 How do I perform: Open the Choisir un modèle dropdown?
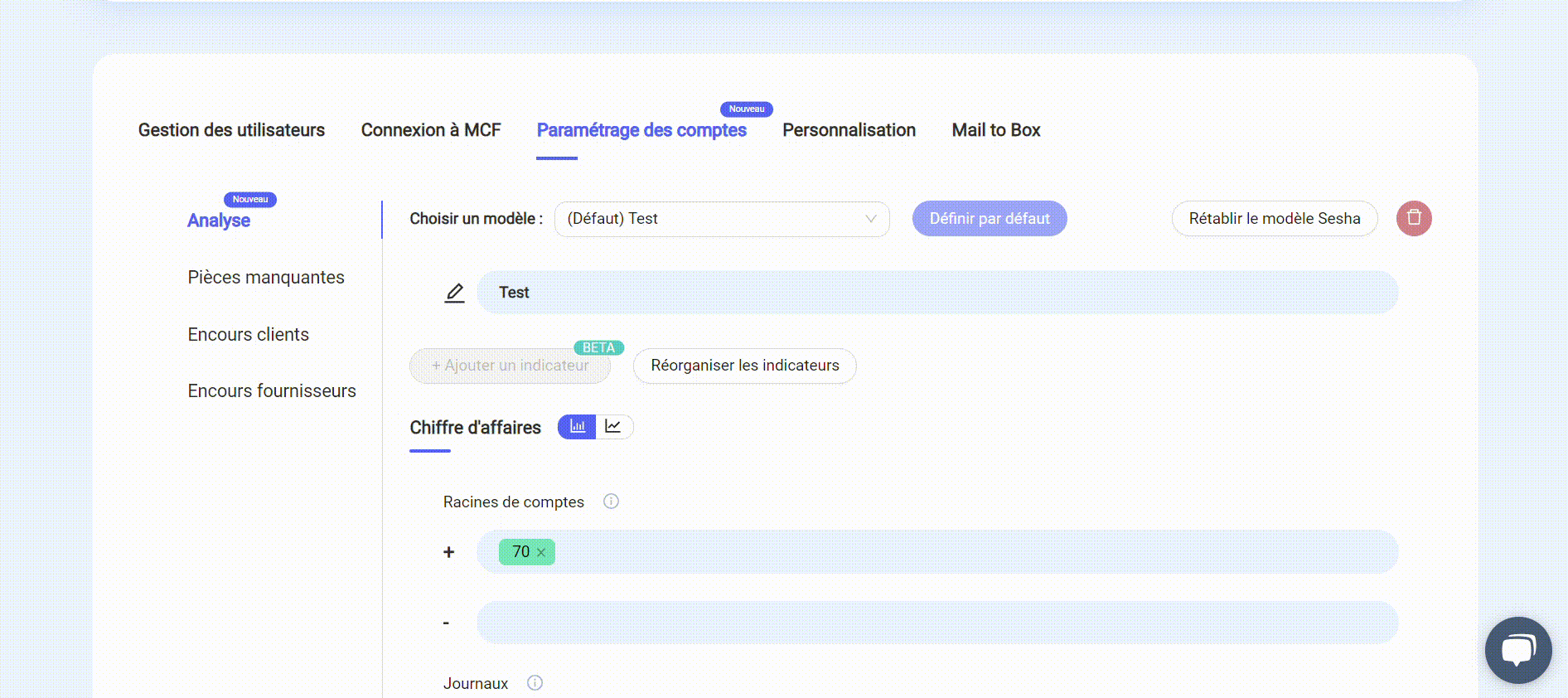pos(721,219)
